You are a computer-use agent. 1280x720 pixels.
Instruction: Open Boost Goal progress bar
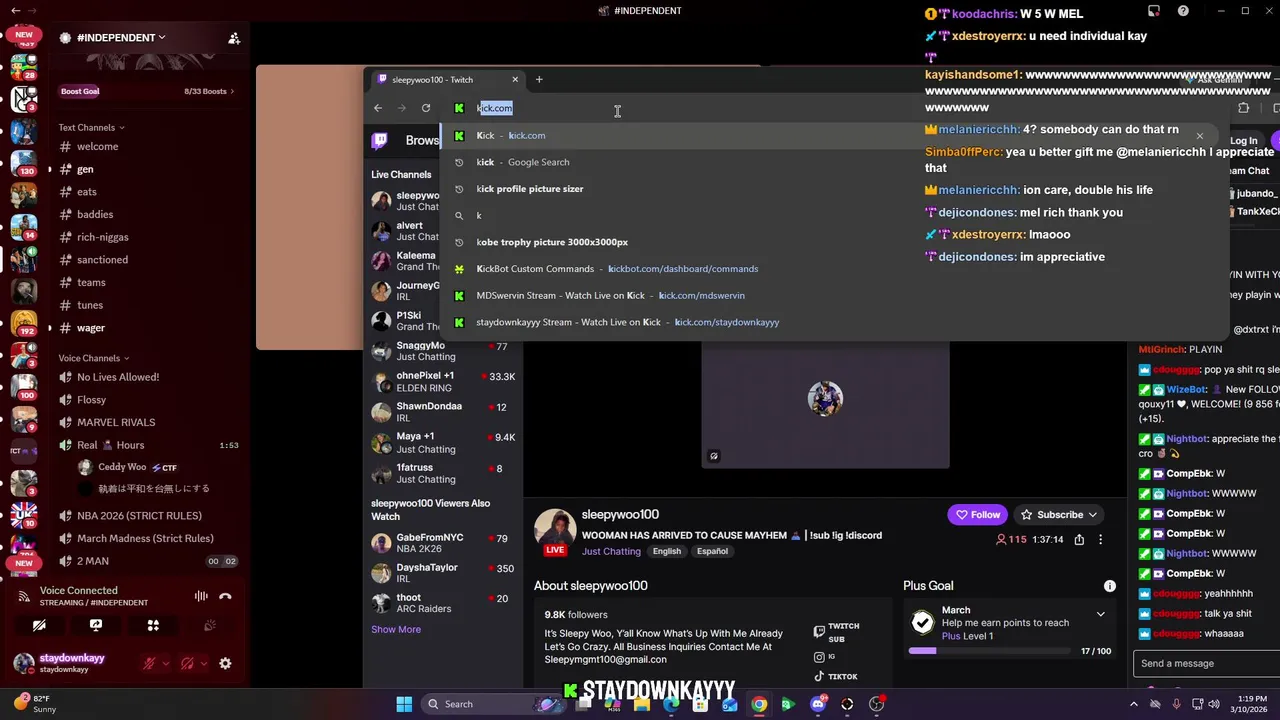147,91
